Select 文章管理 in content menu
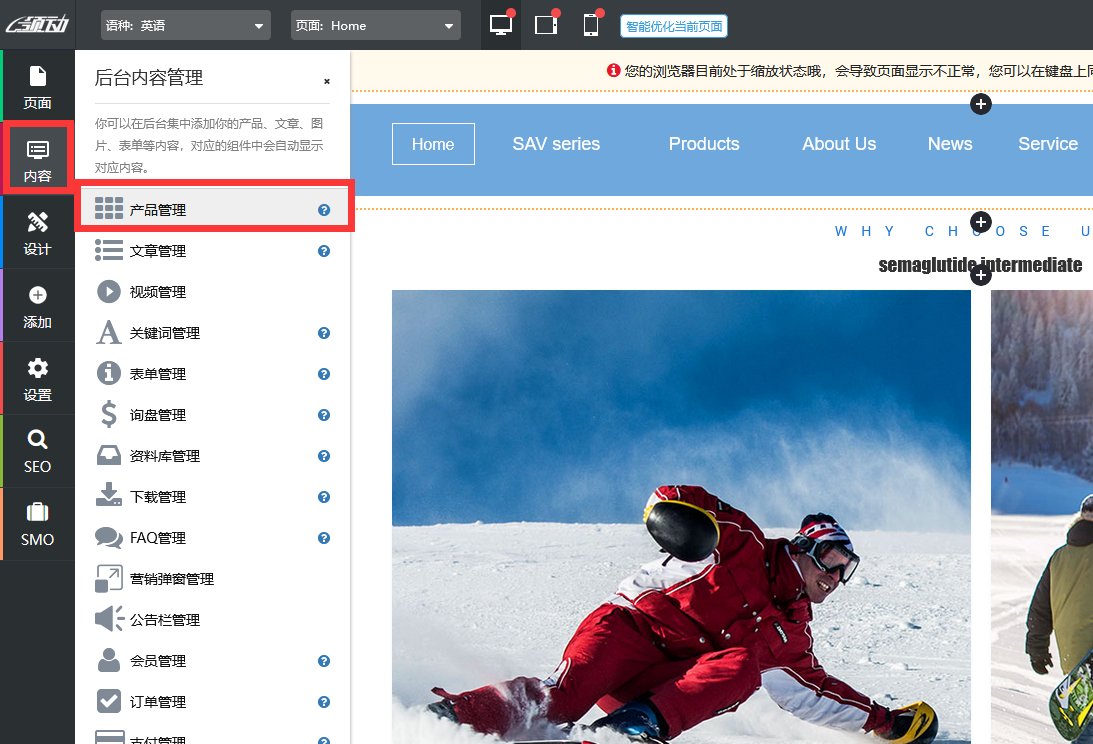Screen dimensions: 1093x744 [x=158, y=251]
